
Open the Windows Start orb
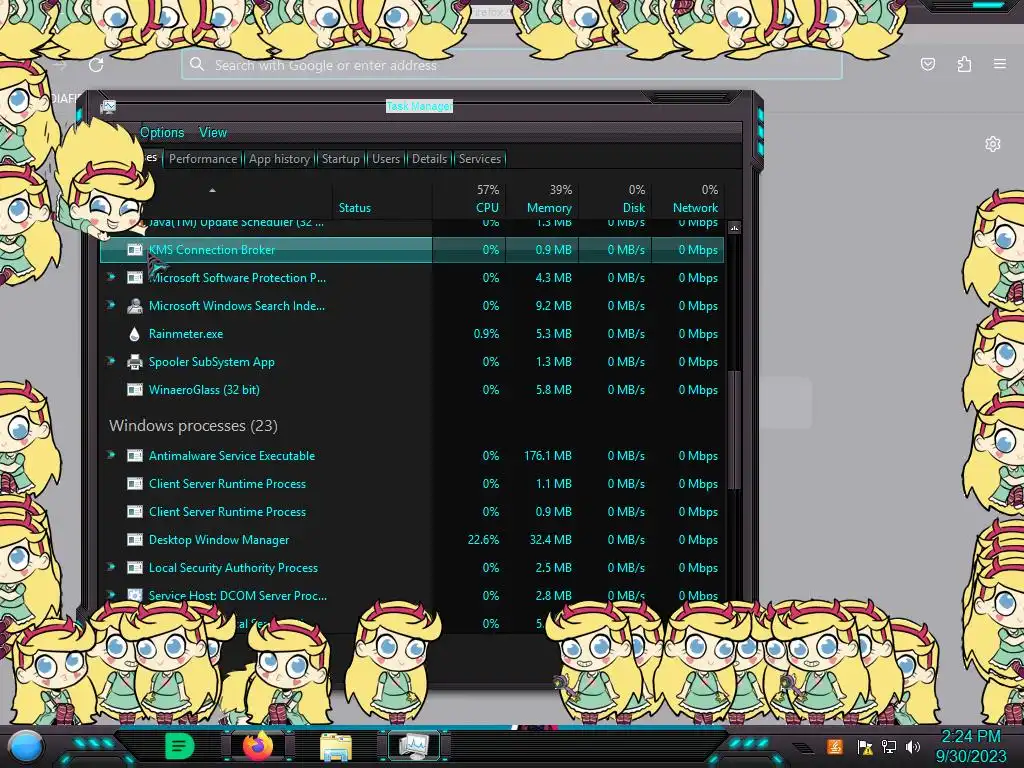click(25, 746)
